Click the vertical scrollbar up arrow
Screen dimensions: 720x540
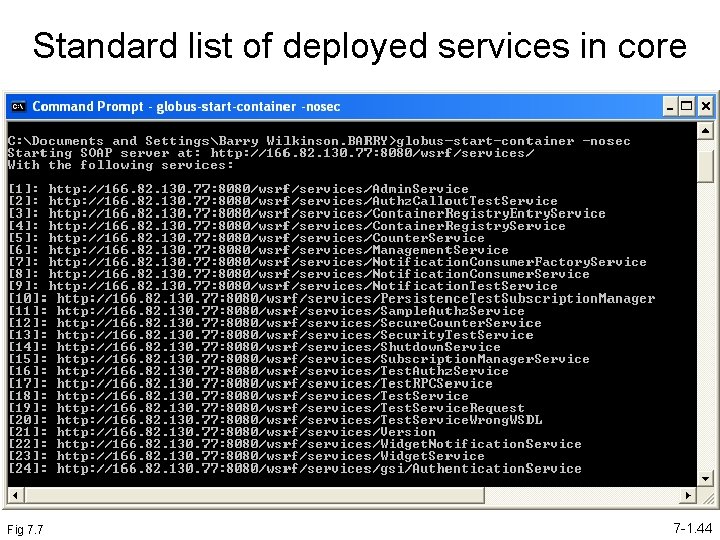[705, 131]
